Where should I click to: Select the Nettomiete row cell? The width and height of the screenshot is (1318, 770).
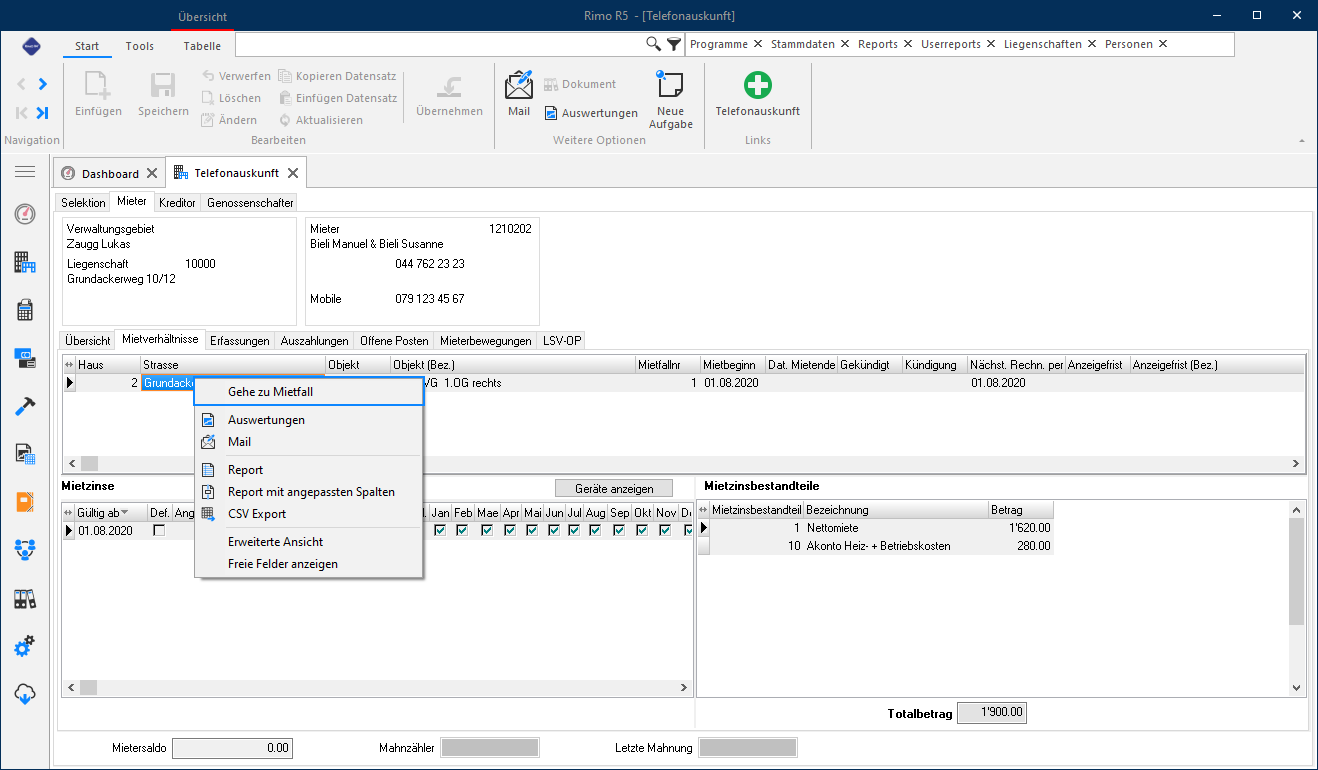[x=896, y=528]
